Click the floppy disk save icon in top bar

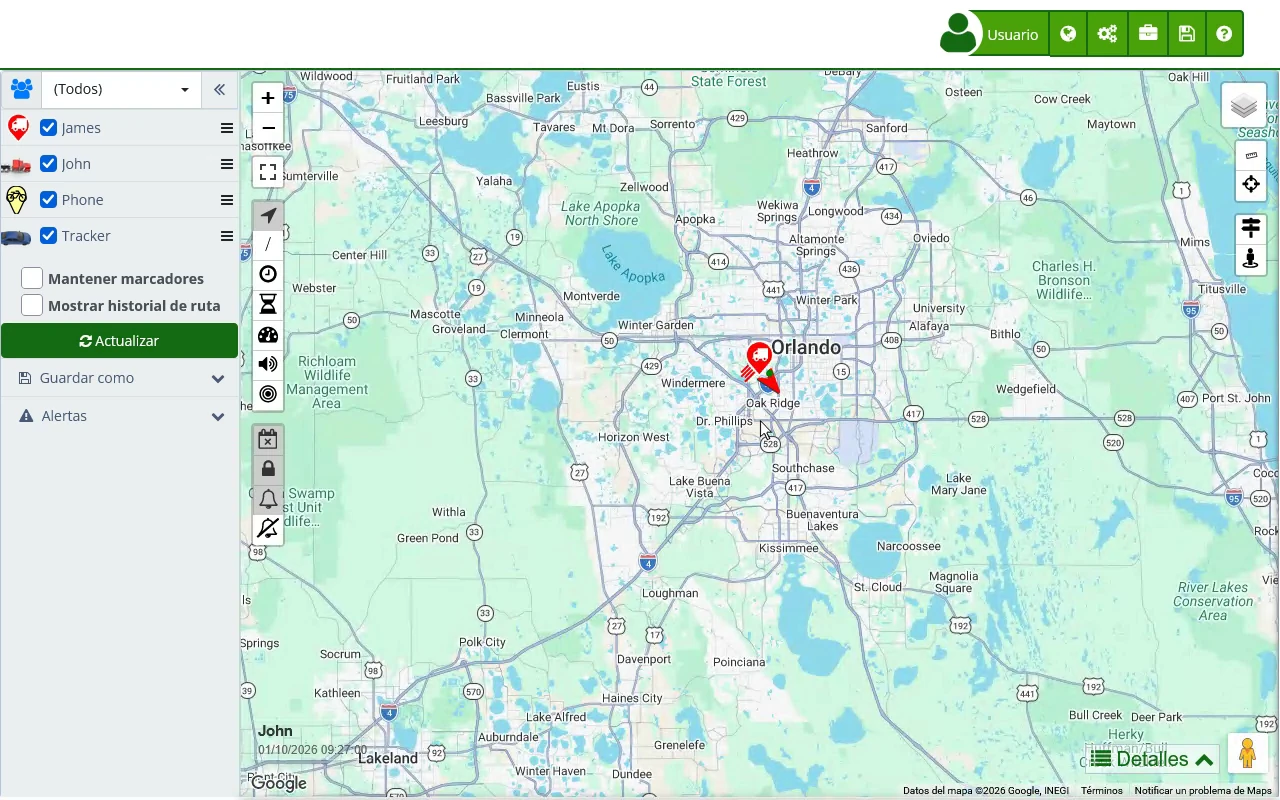(x=1187, y=34)
